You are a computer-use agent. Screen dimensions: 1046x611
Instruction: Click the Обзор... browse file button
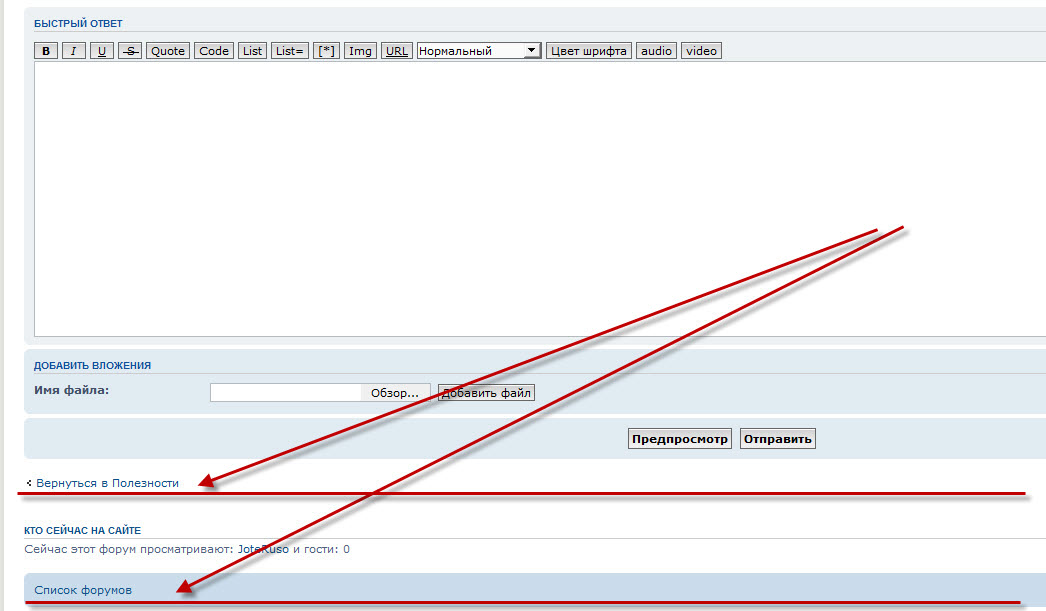tap(395, 393)
